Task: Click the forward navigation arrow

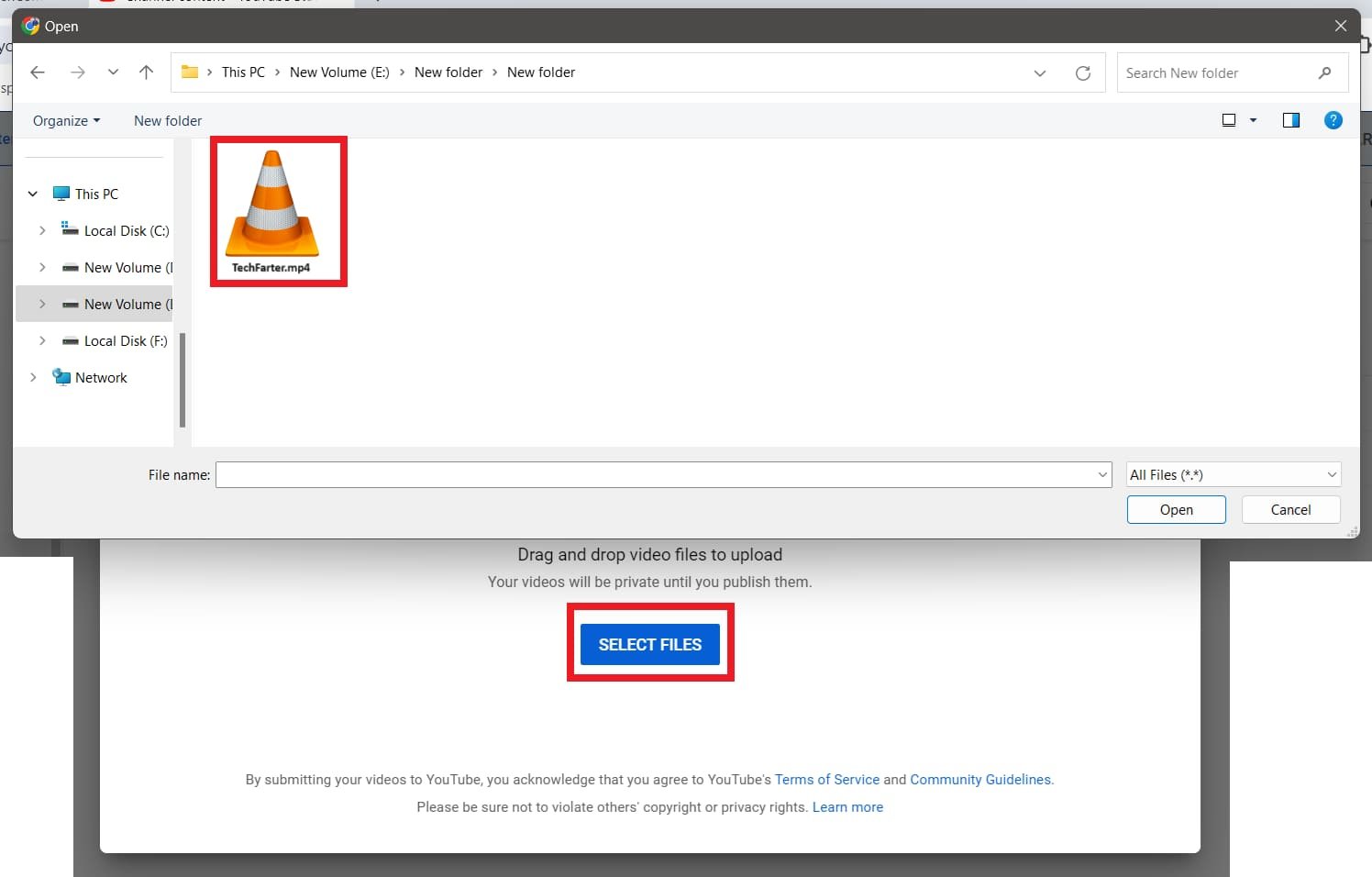Action: pyautogui.click(x=78, y=72)
